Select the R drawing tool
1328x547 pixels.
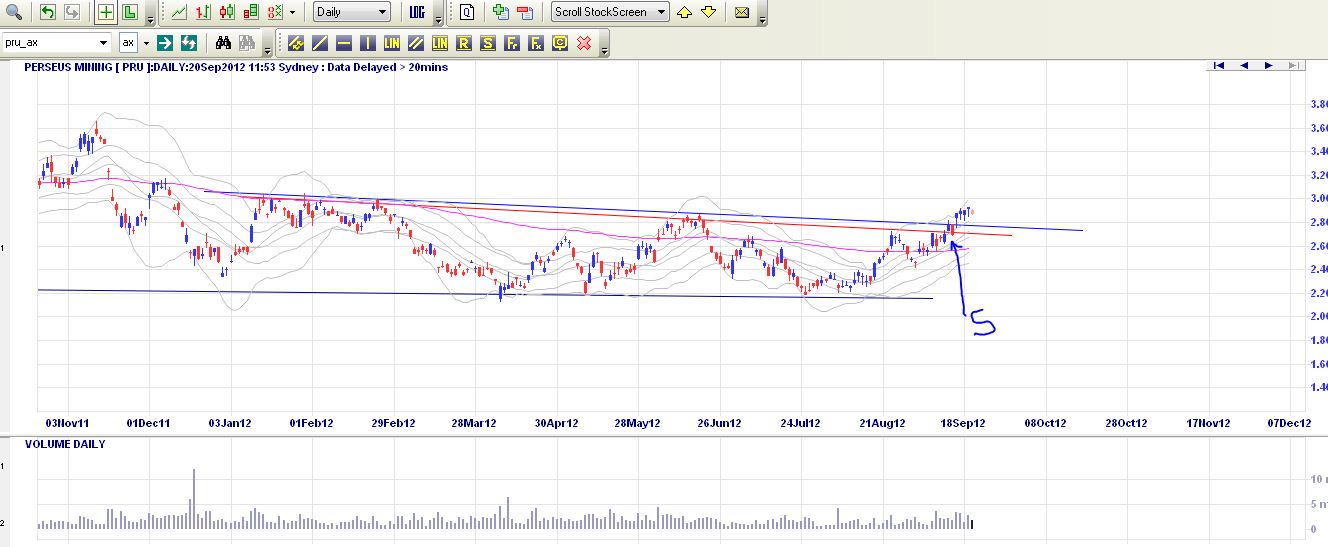click(464, 43)
